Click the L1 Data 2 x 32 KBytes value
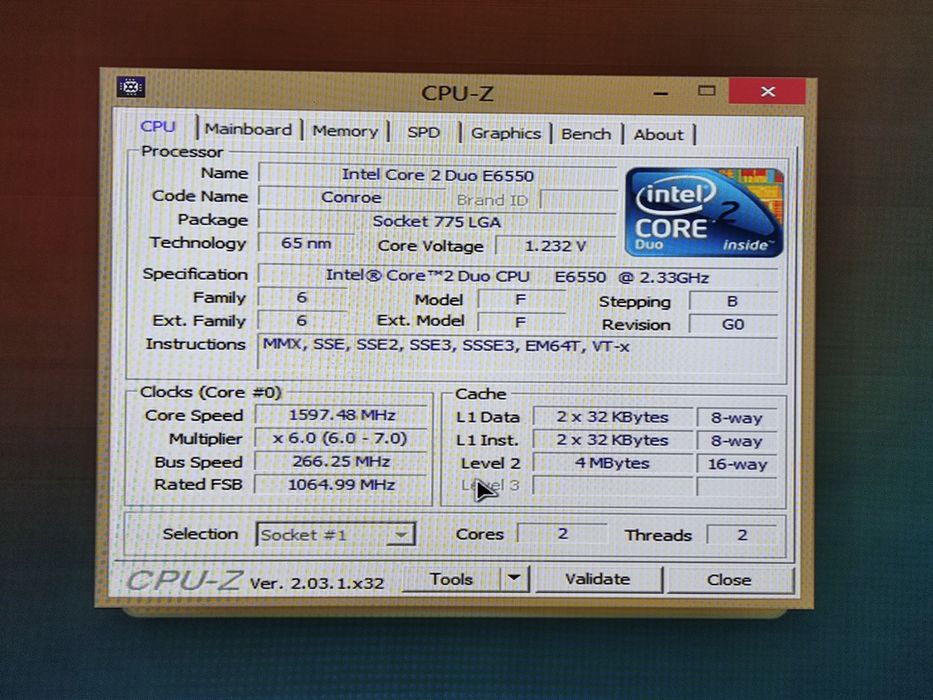This screenshot has width=933, height=700. [613, 417]
